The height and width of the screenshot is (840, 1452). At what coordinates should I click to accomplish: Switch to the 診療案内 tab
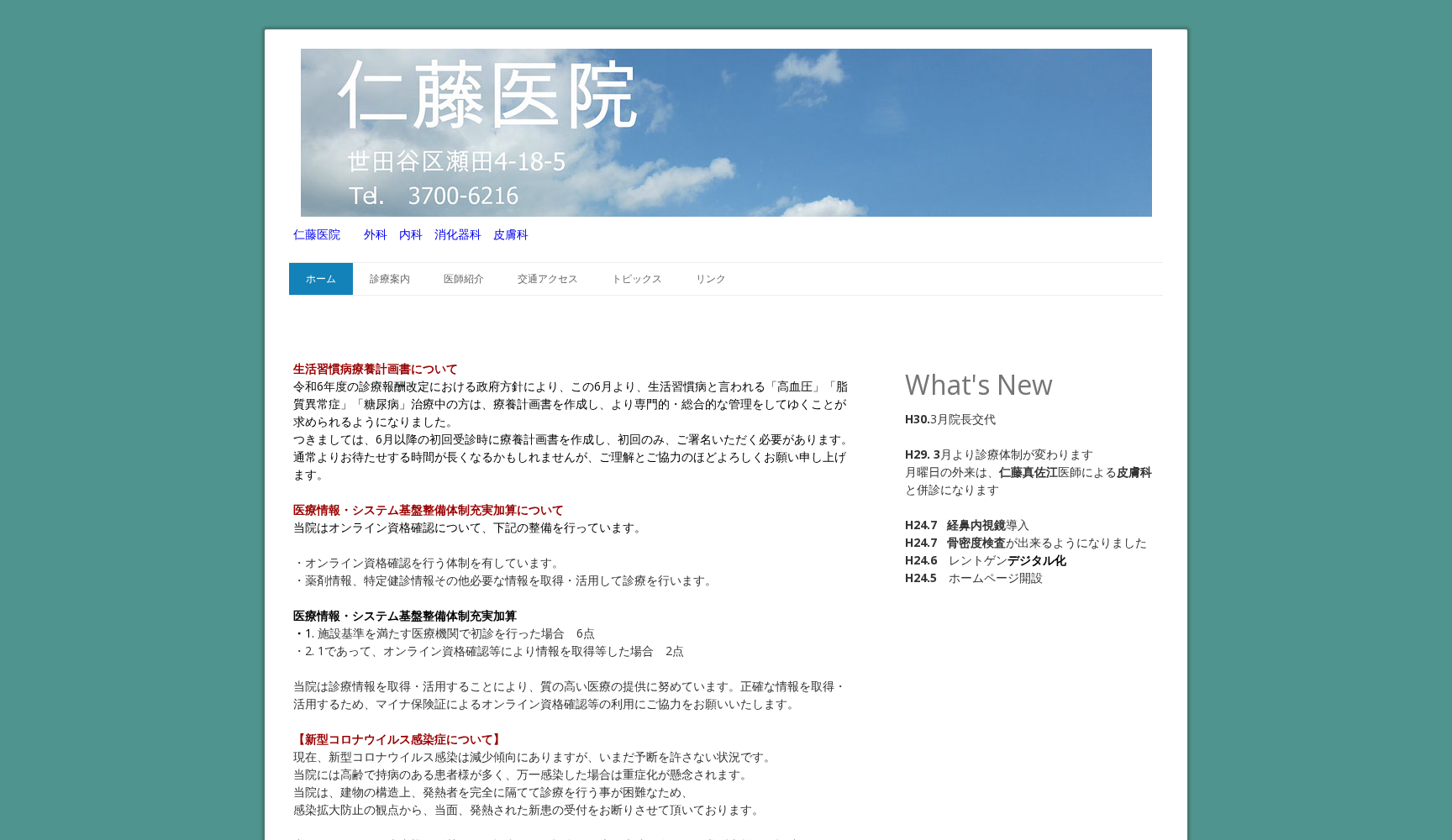tap(388, 279)
